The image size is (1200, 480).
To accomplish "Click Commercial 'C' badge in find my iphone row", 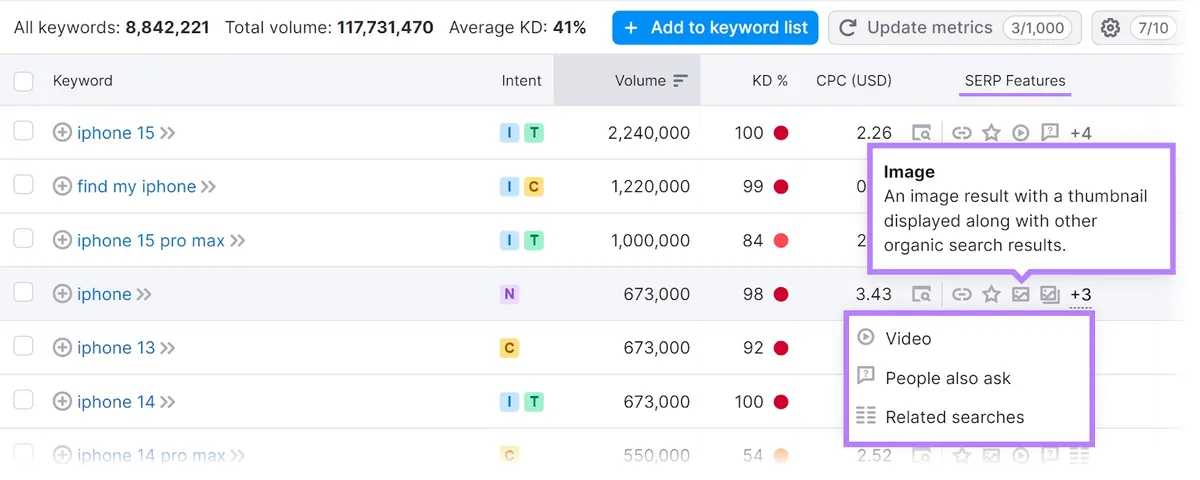I will coord(534,186).
